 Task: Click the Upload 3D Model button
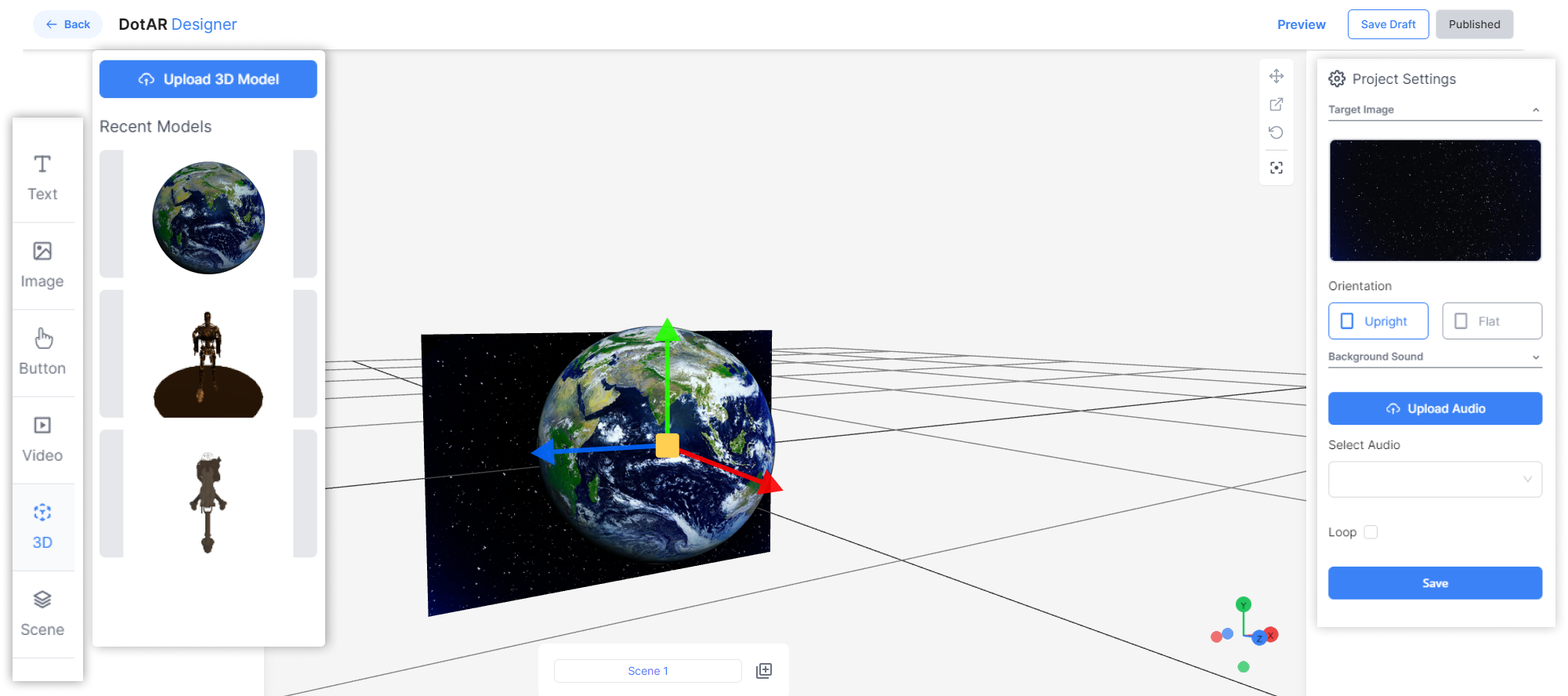208,79
